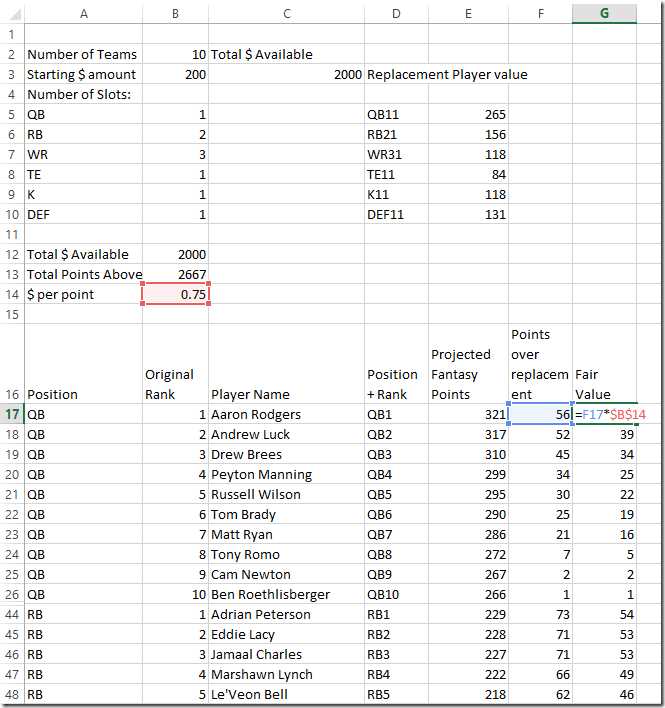This screenshot has height=708, width=665.
Task: Click Tom Brady name cell
Action: tap(287, 514)
